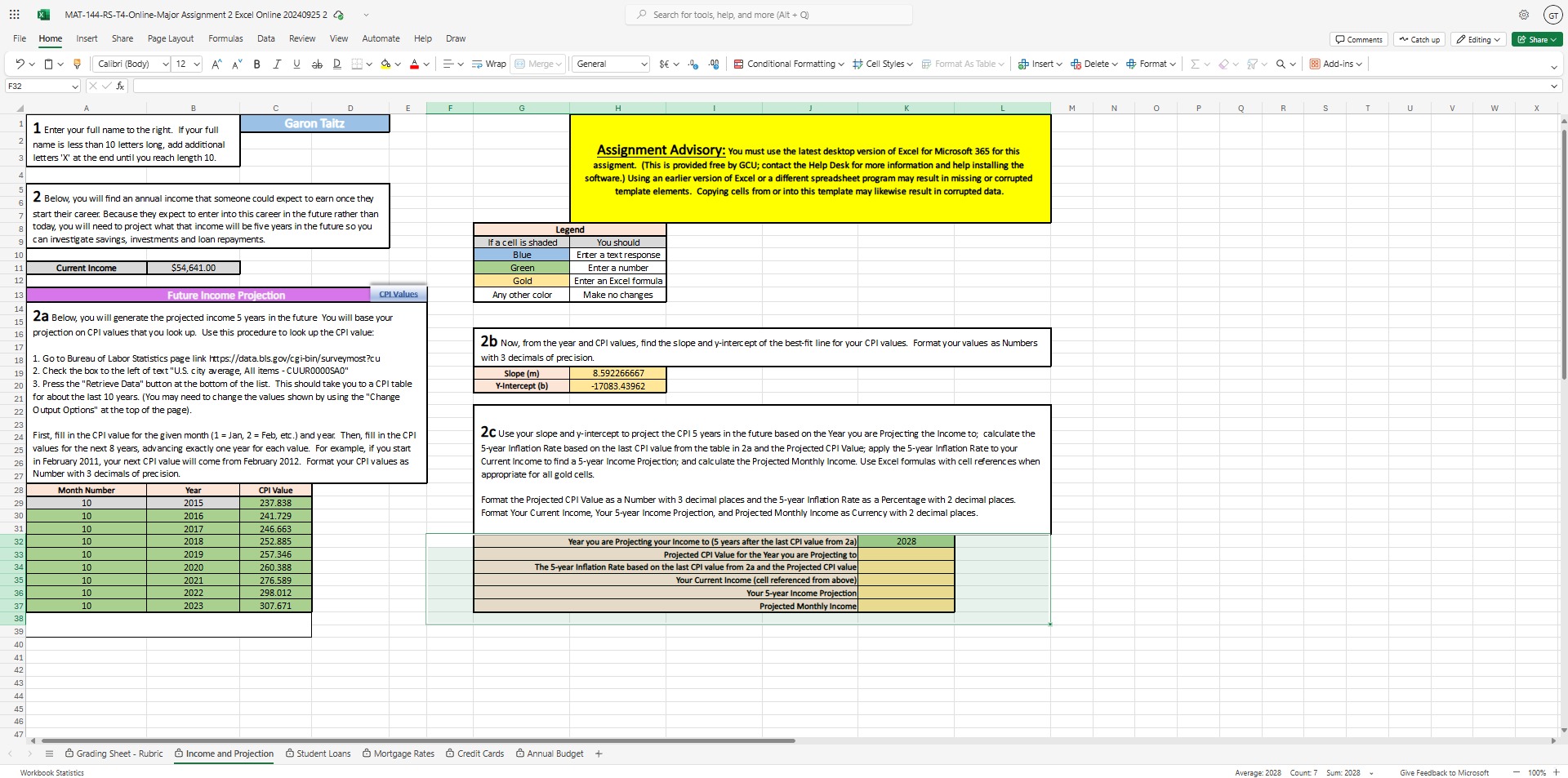Toggle Wrap text
Viewport: 1568px width, 778px height.
(488, 64)
